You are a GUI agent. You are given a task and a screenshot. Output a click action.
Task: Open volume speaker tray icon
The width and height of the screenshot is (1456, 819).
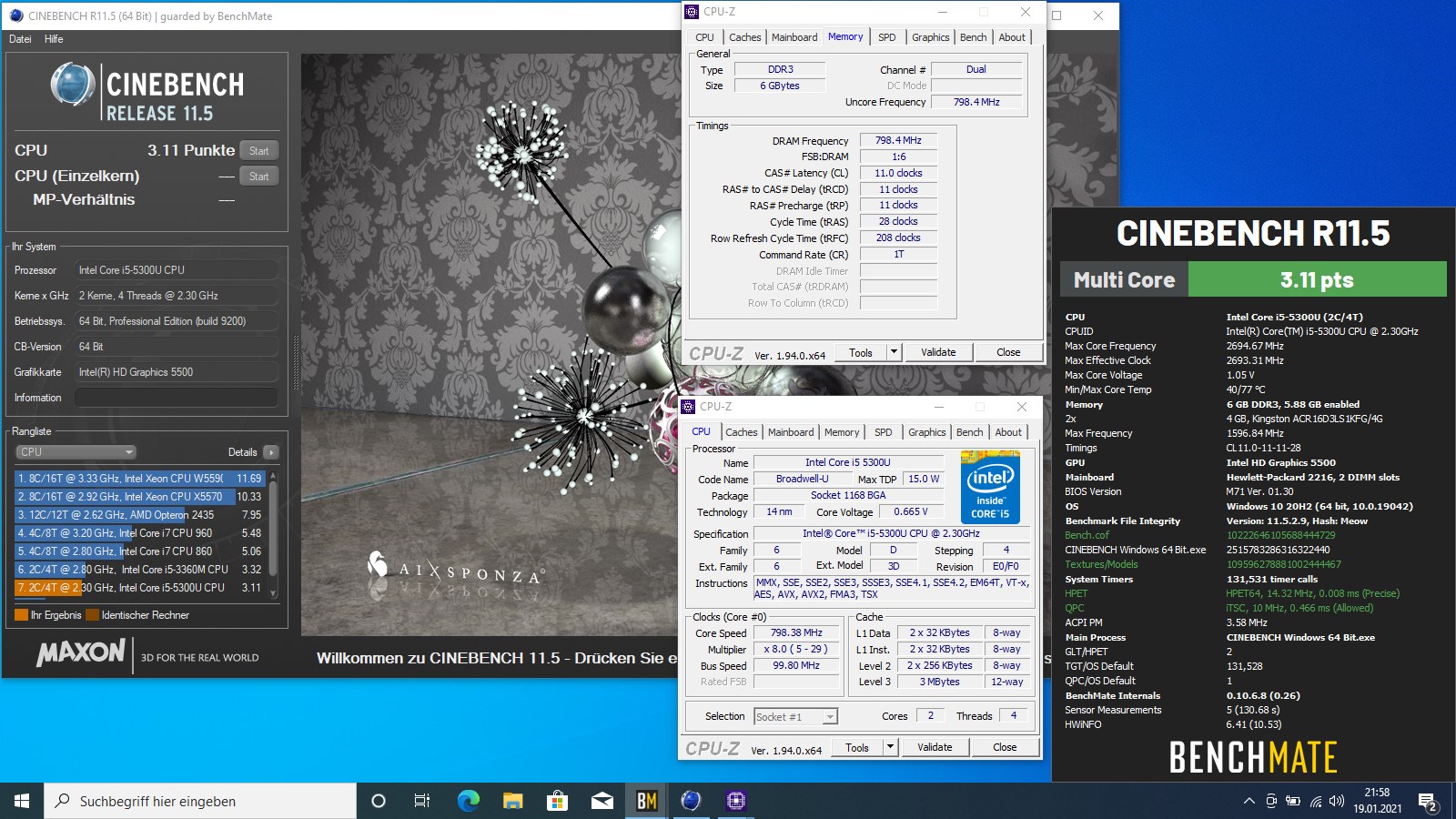[x=1336, y=802]
